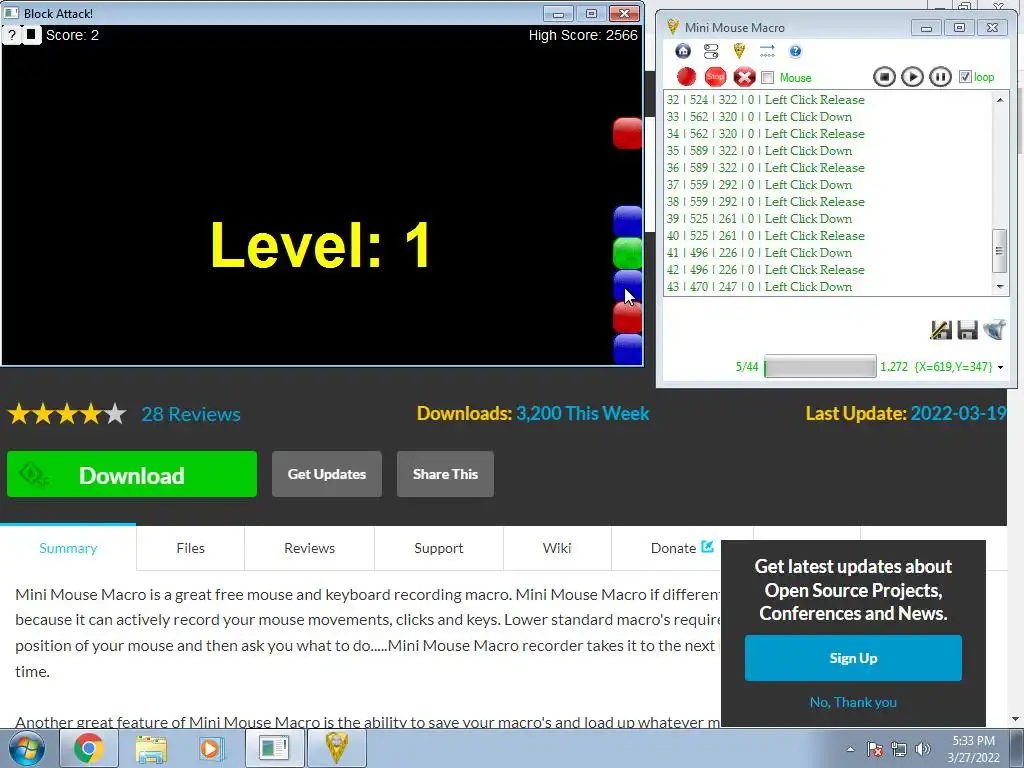Click the edit-and-save pencil disk icon

tap(941, 330)
